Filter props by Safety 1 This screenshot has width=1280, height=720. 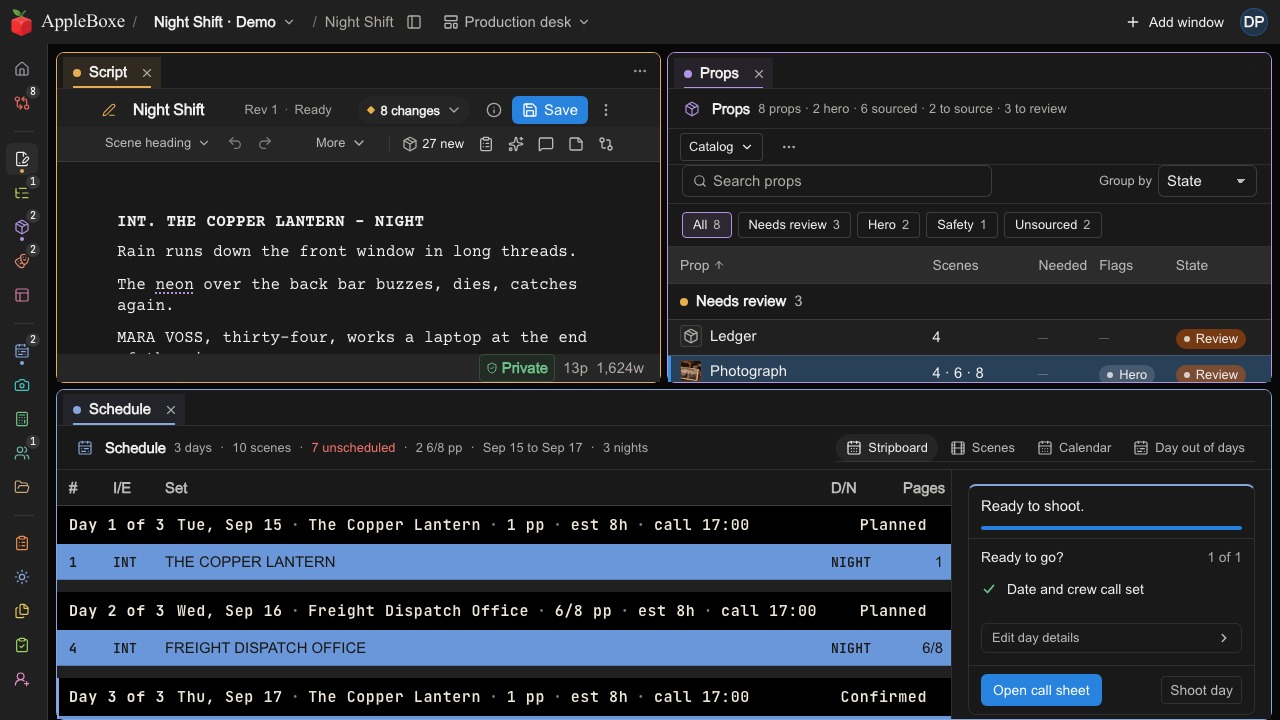[961, 224]
